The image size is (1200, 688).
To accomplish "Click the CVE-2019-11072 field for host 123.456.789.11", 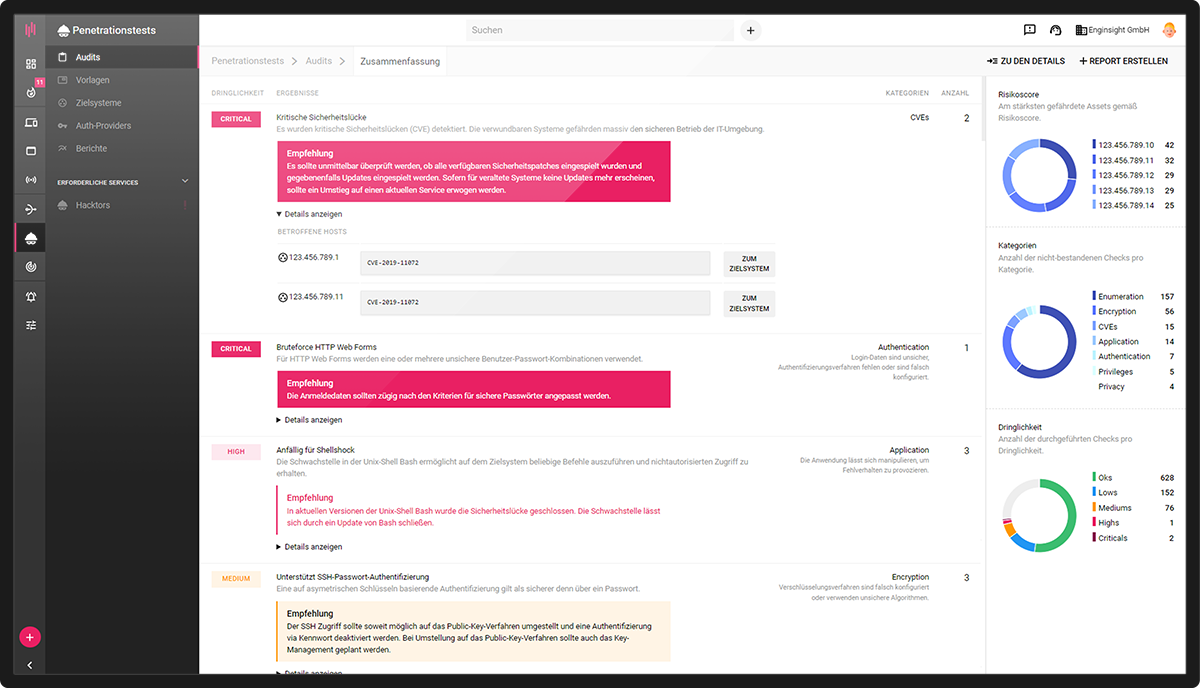I will point(535,303).
